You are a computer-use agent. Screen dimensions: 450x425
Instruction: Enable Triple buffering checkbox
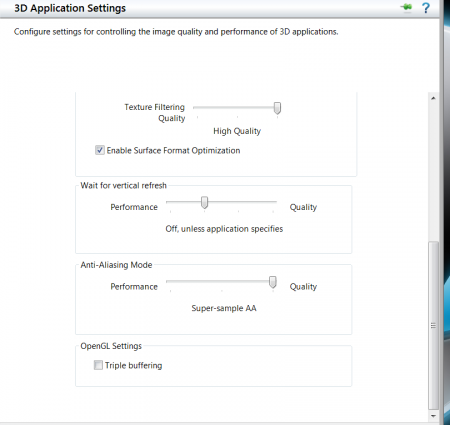98,365
